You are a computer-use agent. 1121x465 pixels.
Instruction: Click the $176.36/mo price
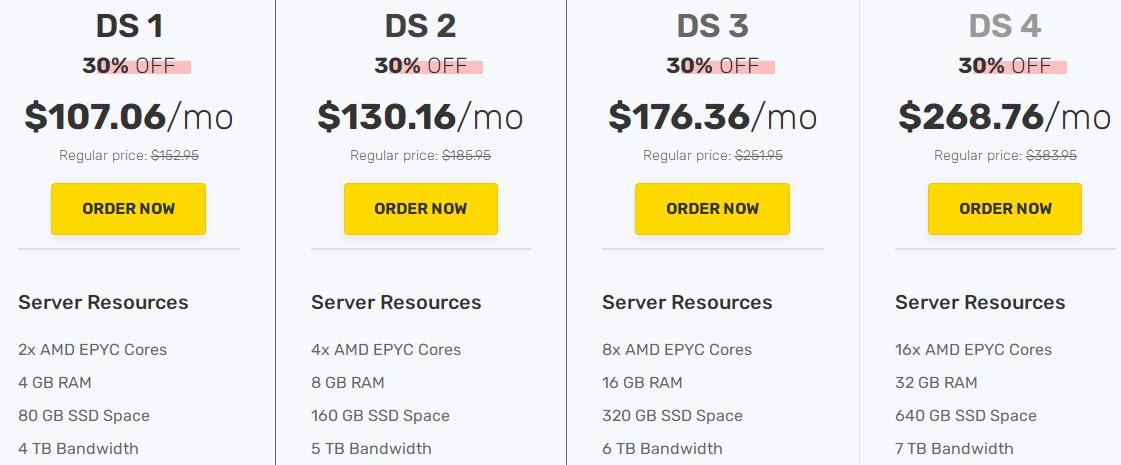click(713, 117)
